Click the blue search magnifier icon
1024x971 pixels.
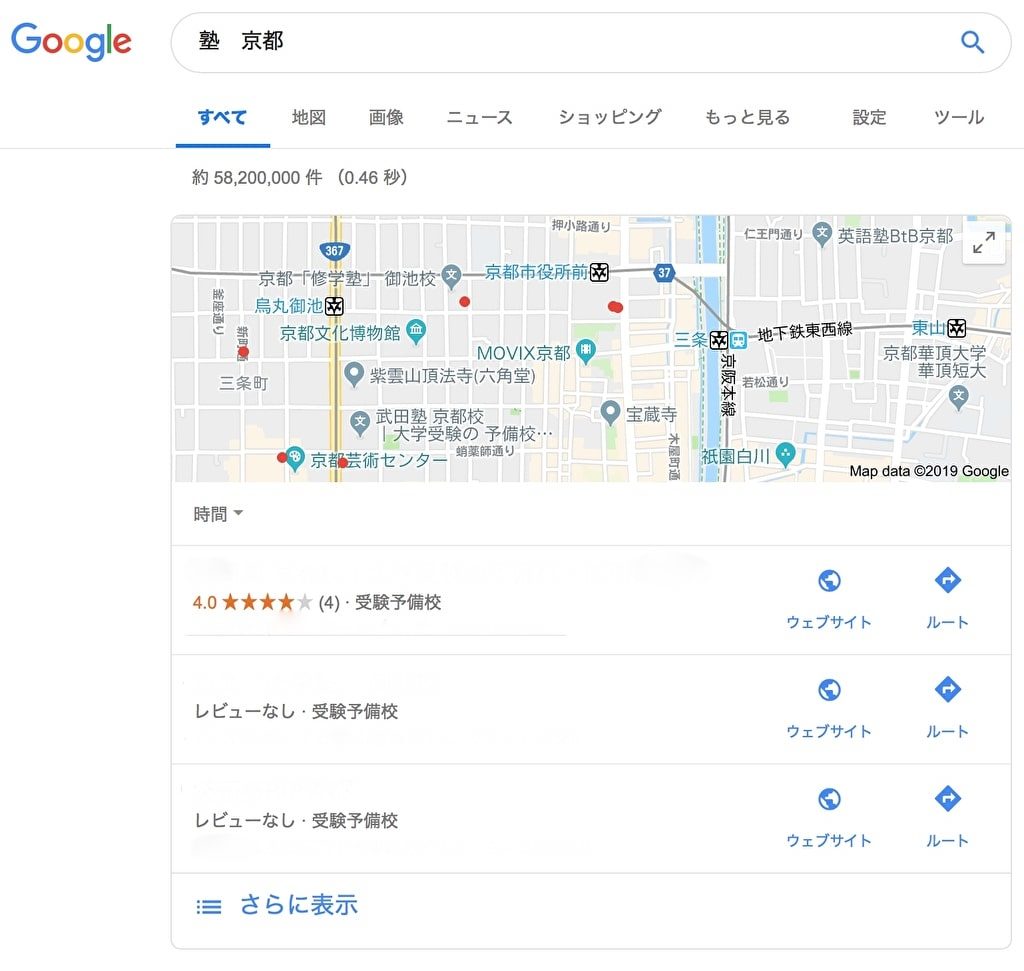[972, 42]
